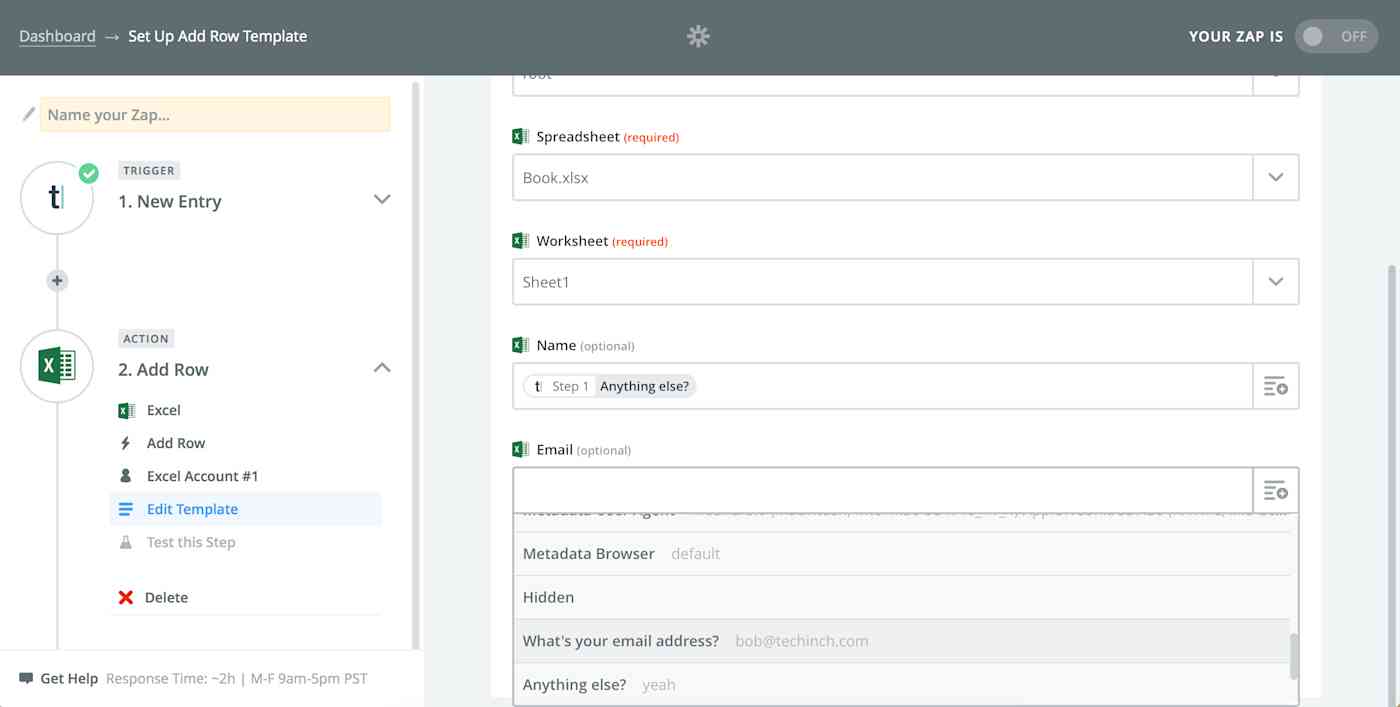Click into the Email input field
The image size is (1400, 707).
tap(883, 490)
